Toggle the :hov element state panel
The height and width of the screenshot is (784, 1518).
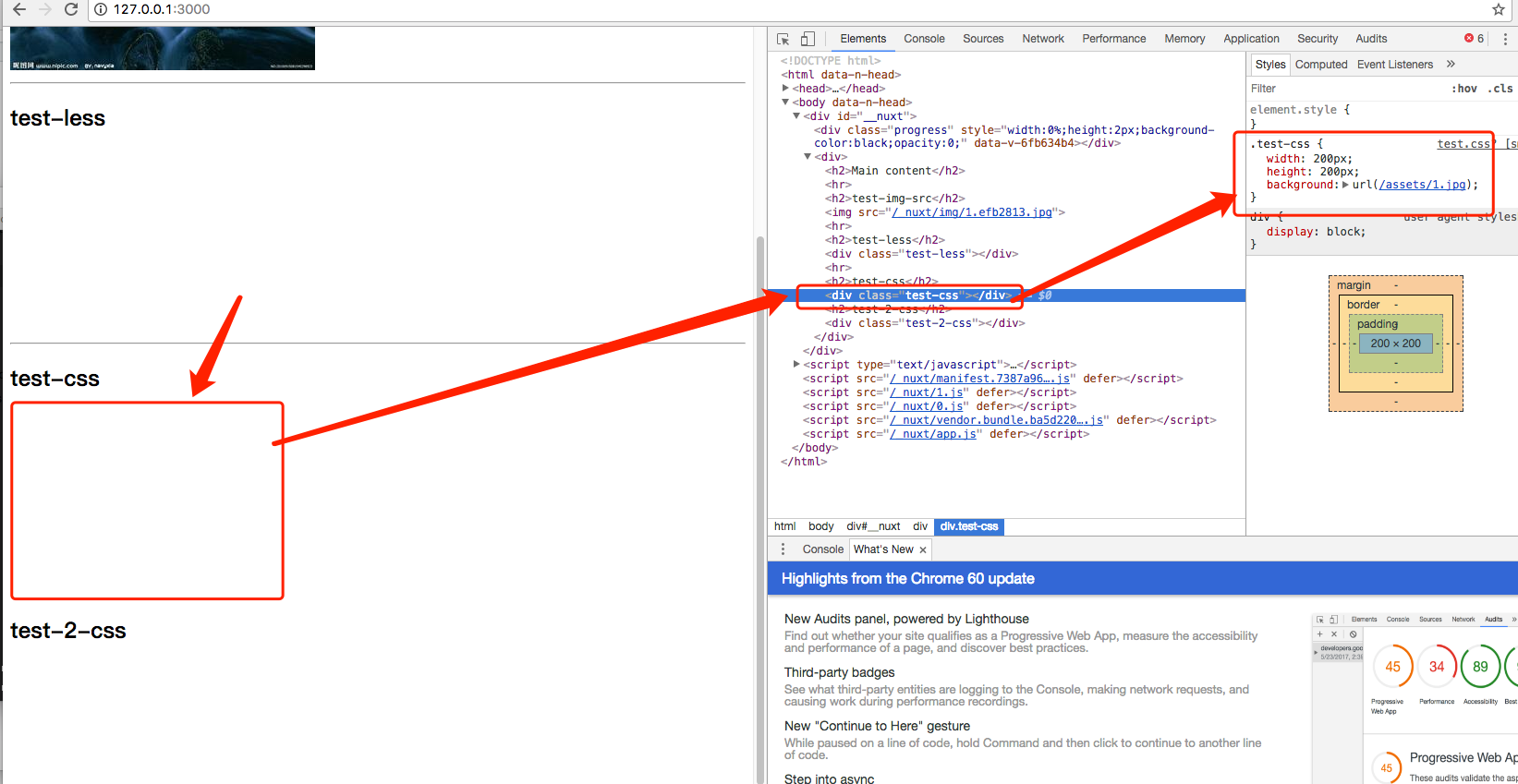(1463, 89)
